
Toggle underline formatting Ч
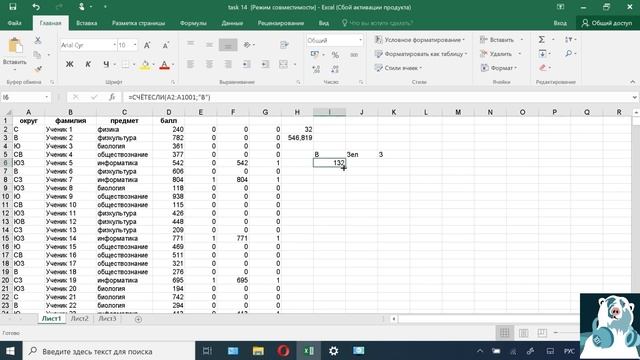(x=106, y=64)
